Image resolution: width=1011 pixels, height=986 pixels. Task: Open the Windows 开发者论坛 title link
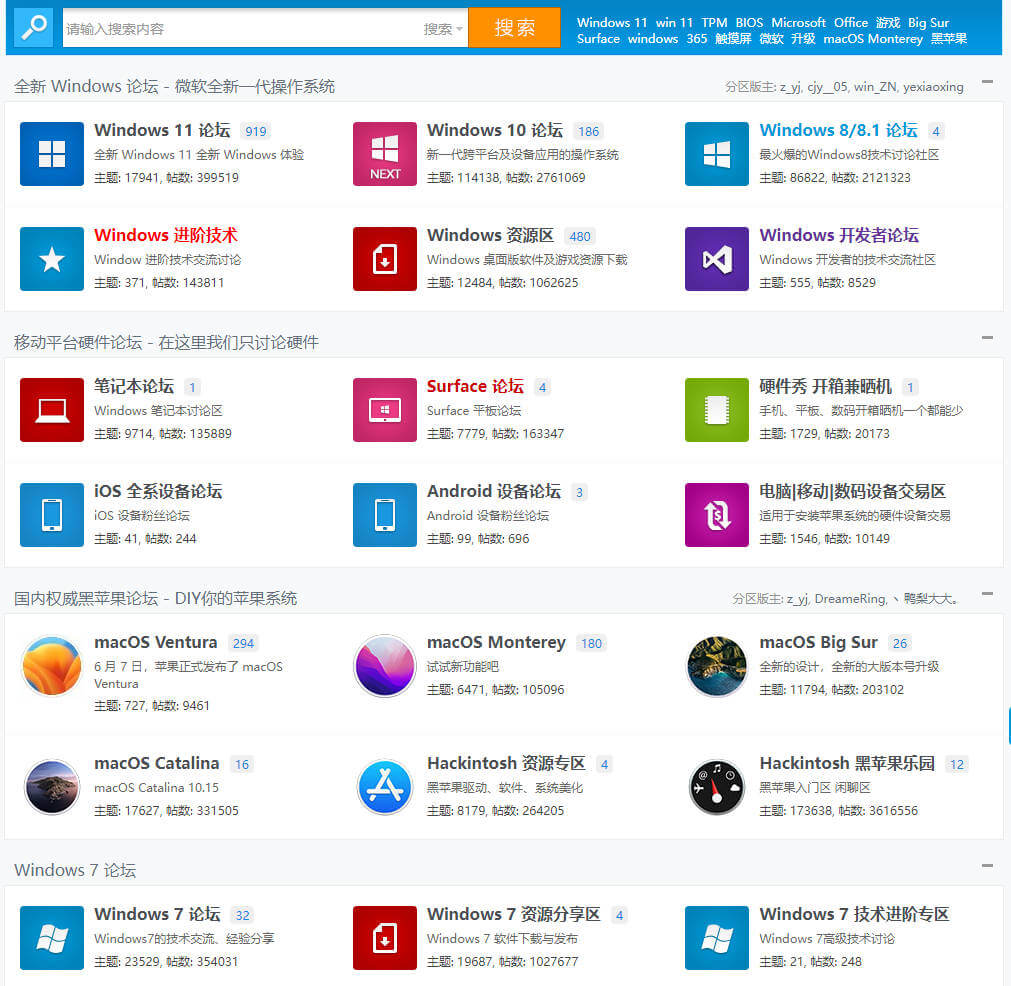(x=839, y=235)
